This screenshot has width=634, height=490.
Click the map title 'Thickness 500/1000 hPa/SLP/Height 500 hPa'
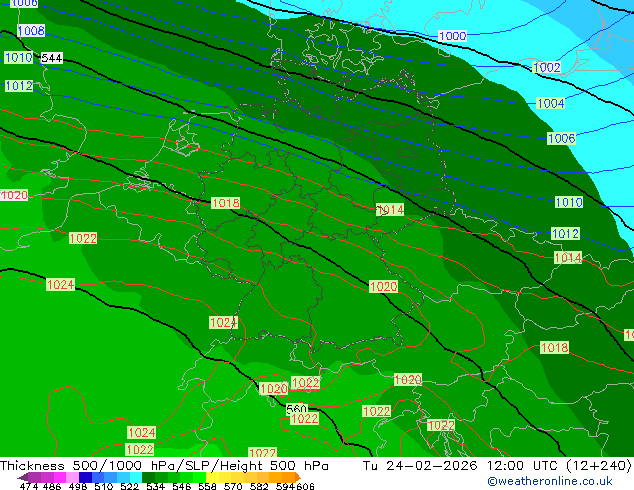point(164,465)
